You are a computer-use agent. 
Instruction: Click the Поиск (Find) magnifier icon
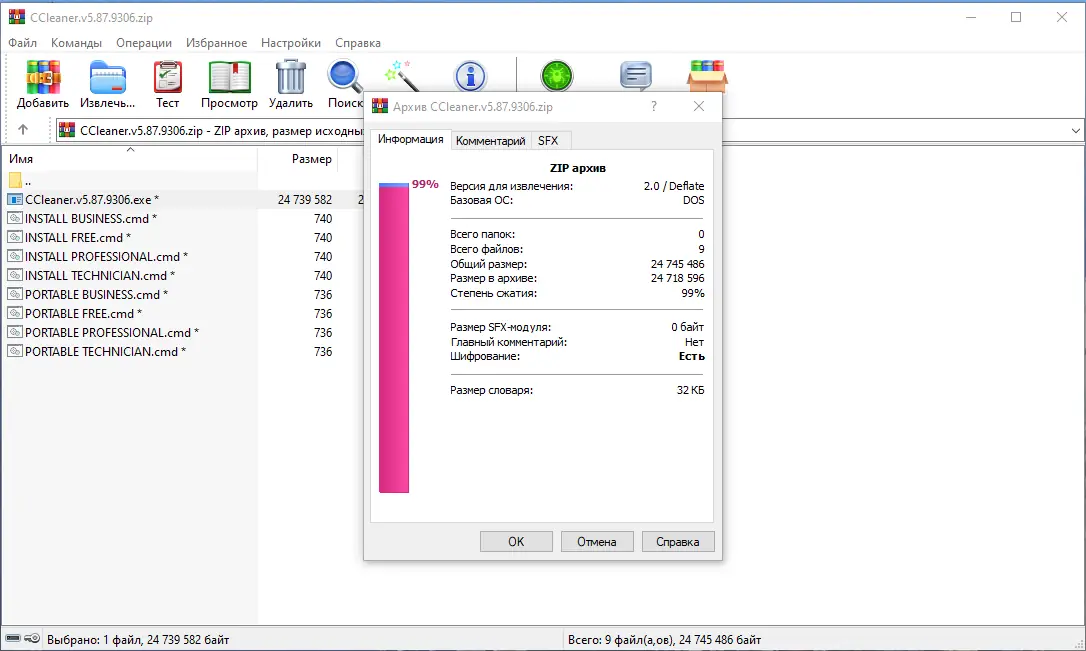pos(344,77)
